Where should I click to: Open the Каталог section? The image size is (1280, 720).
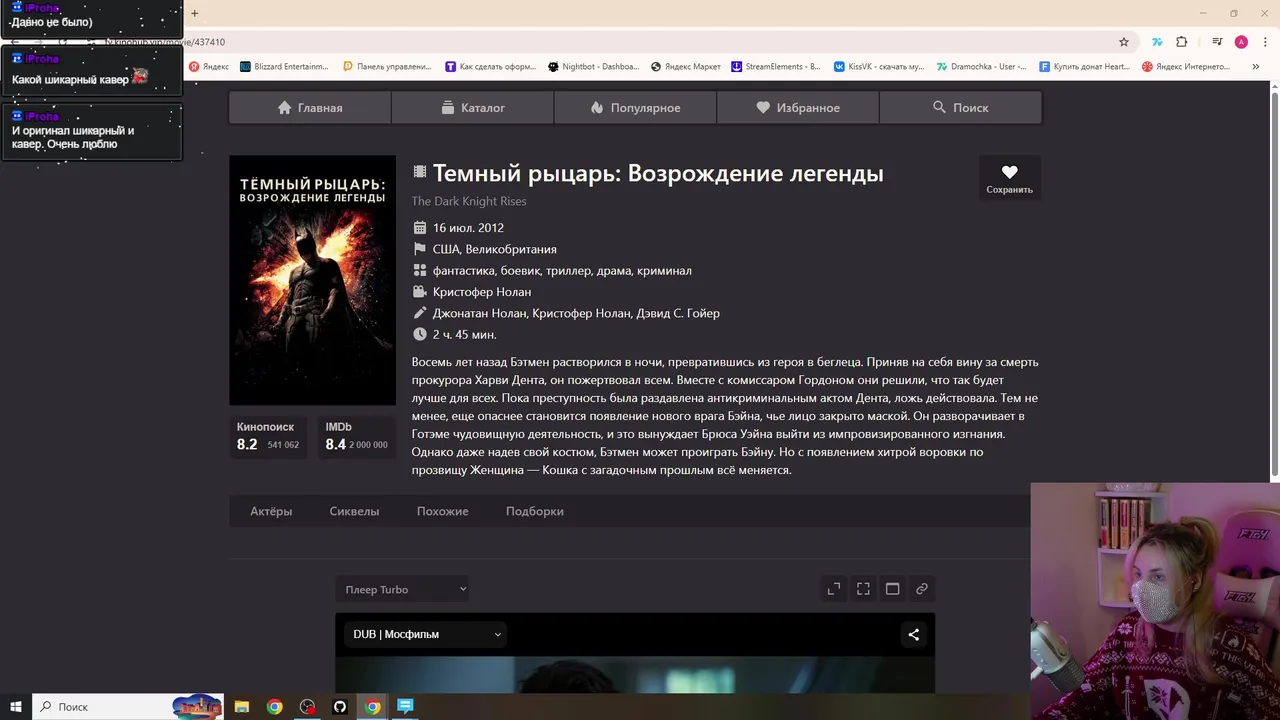pyautogui.click(x=473, y=107)
